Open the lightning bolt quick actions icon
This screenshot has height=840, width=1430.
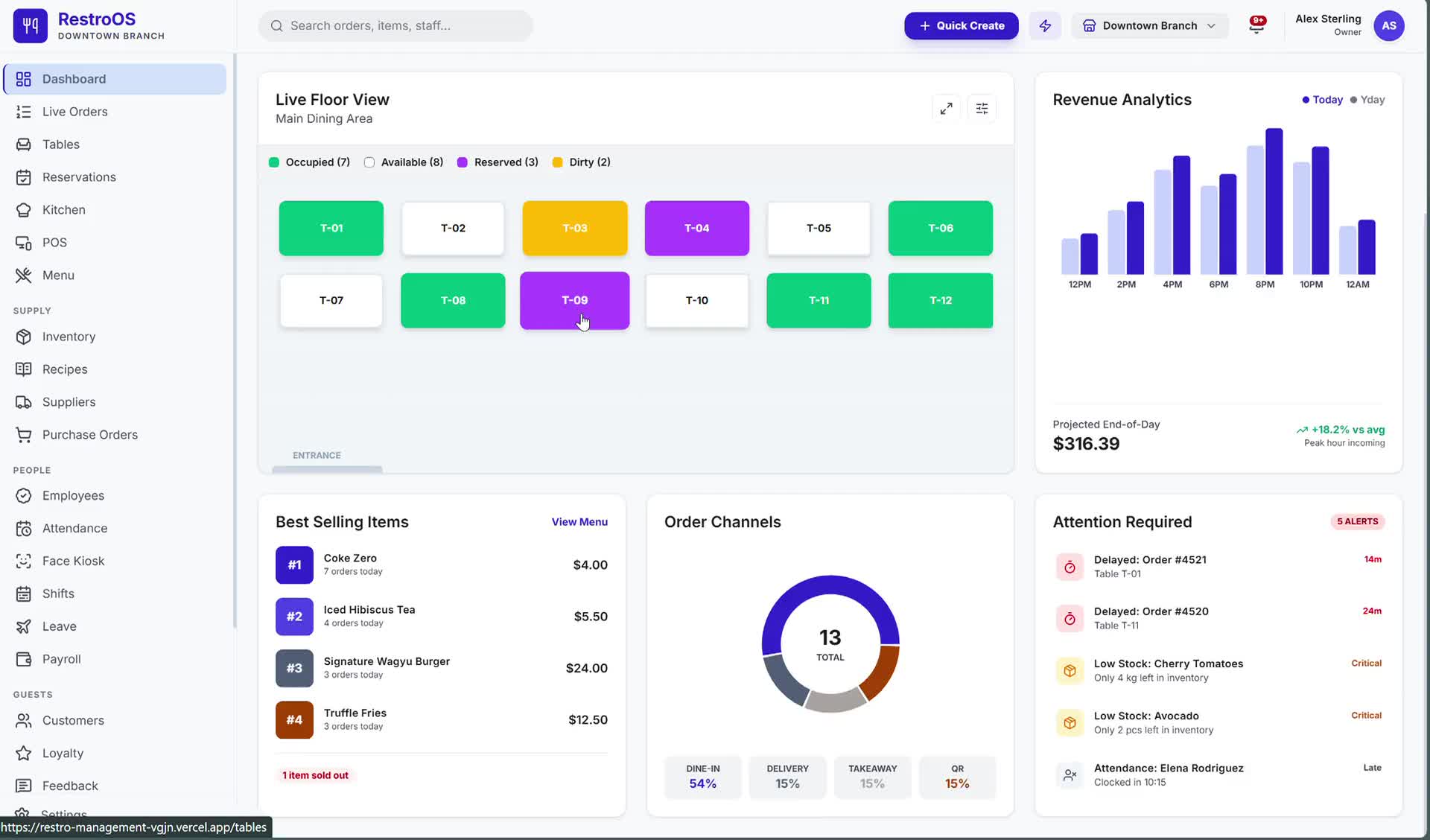(1045, 25)
